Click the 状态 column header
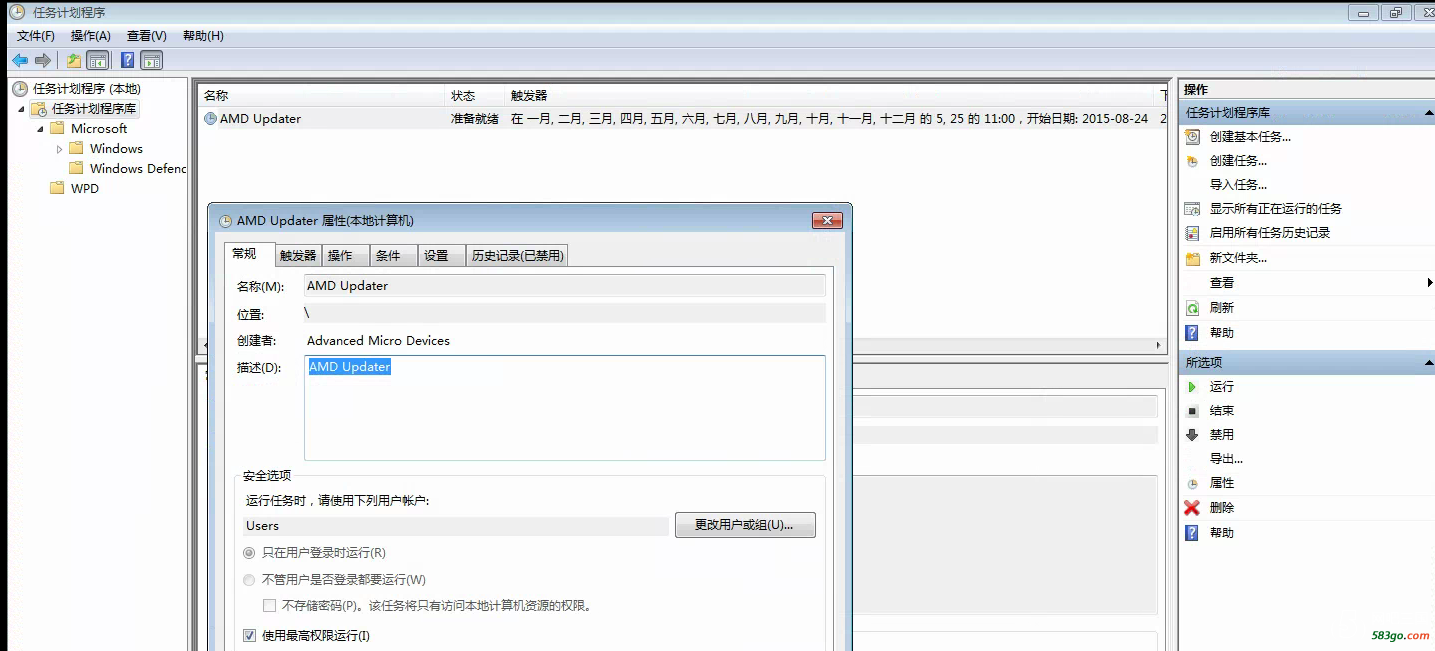Screen dimensions: 1435x651 (x=475, y=96)
